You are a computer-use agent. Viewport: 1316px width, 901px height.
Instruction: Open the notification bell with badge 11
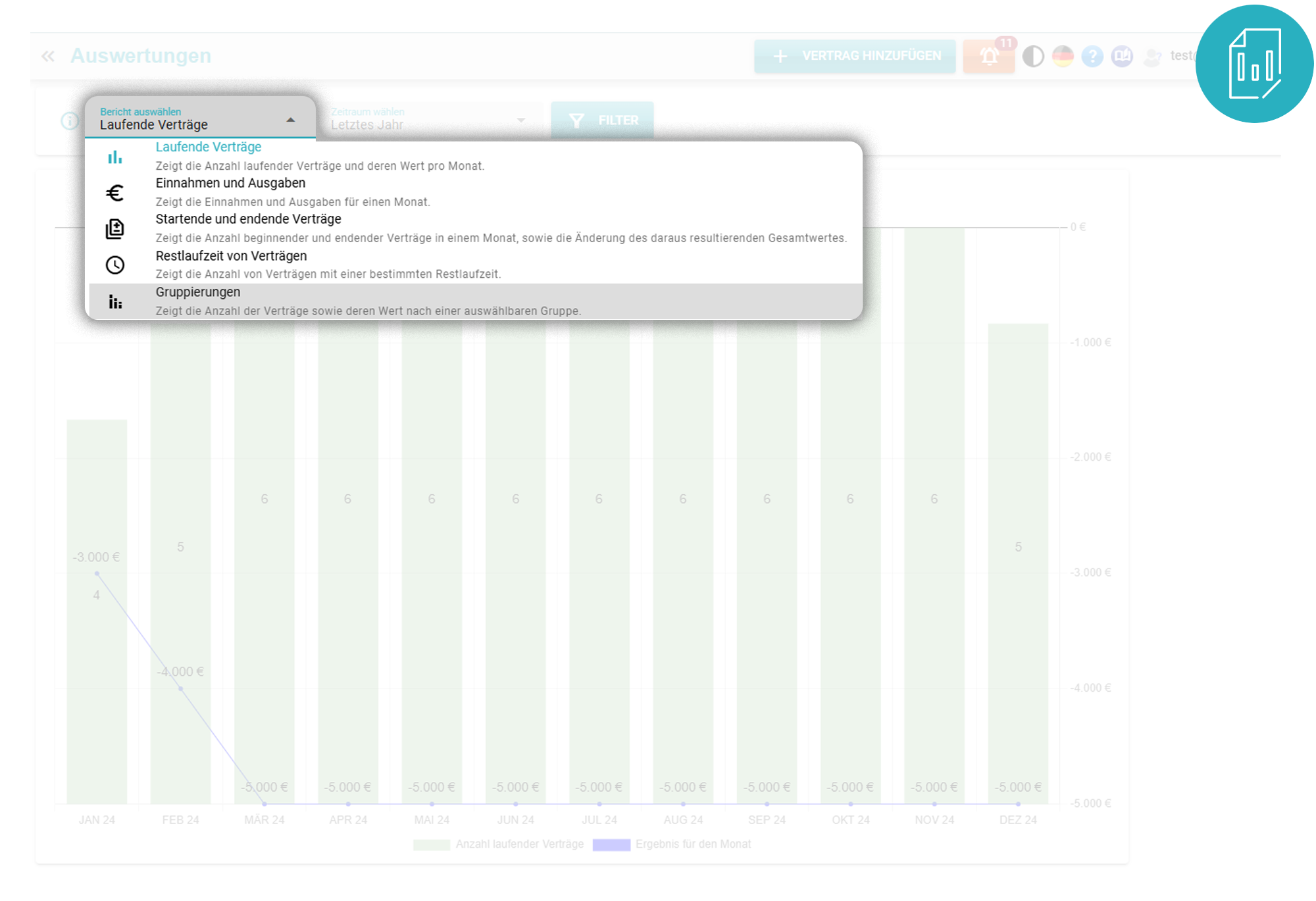click(x=989, y=56)
